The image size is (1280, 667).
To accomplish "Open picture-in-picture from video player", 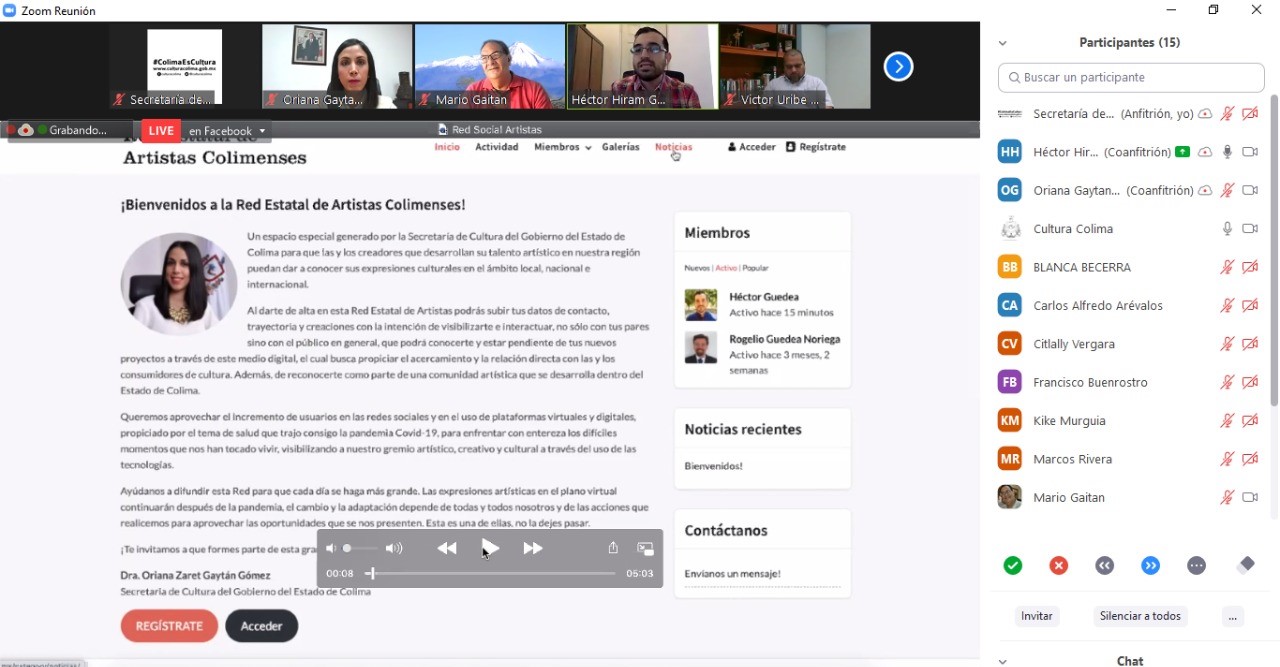I will pos(646,548).
